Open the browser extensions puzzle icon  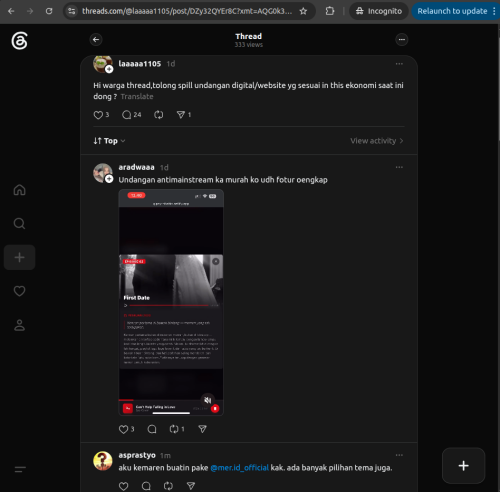(330, 11)
